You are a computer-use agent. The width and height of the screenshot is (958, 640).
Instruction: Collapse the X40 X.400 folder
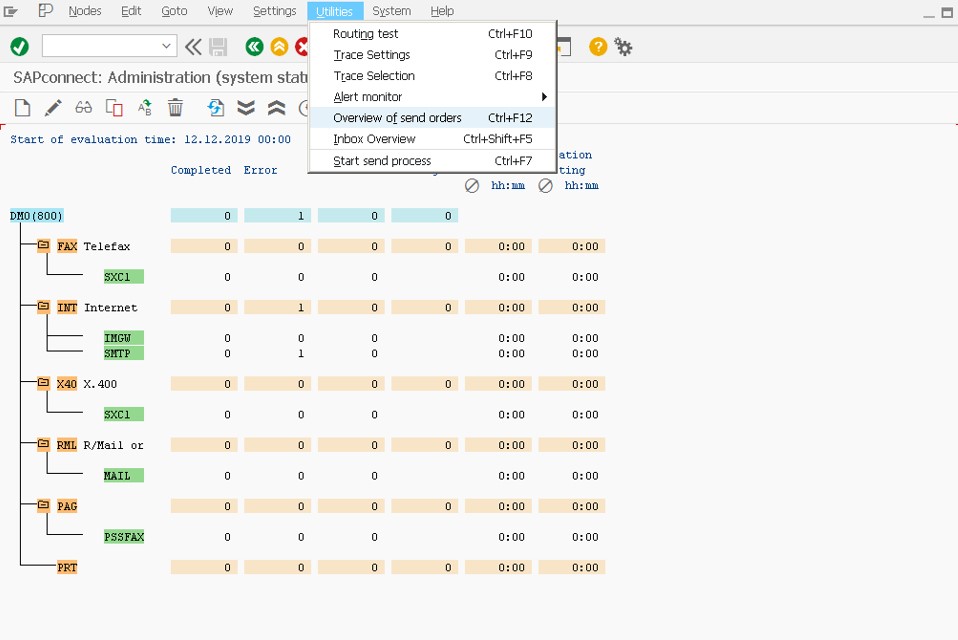click(x=43, y=383)
